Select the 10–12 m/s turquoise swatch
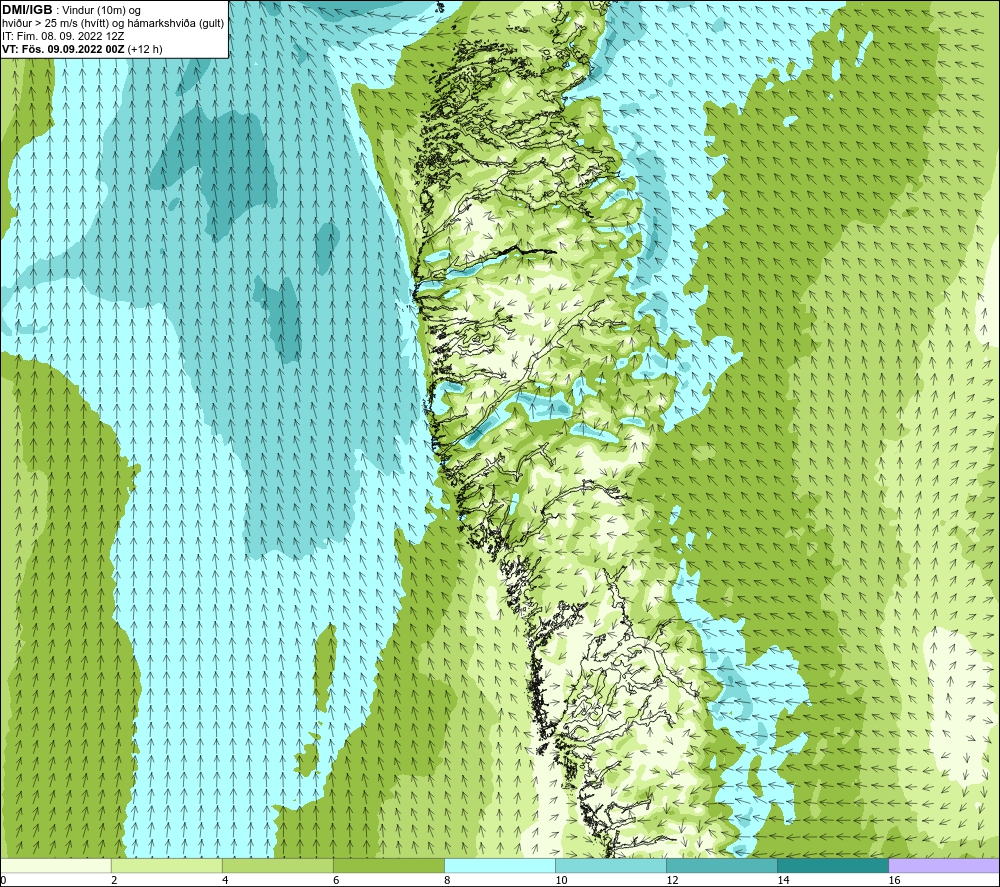Screen dimensions: 1000x887 [610, 865]
